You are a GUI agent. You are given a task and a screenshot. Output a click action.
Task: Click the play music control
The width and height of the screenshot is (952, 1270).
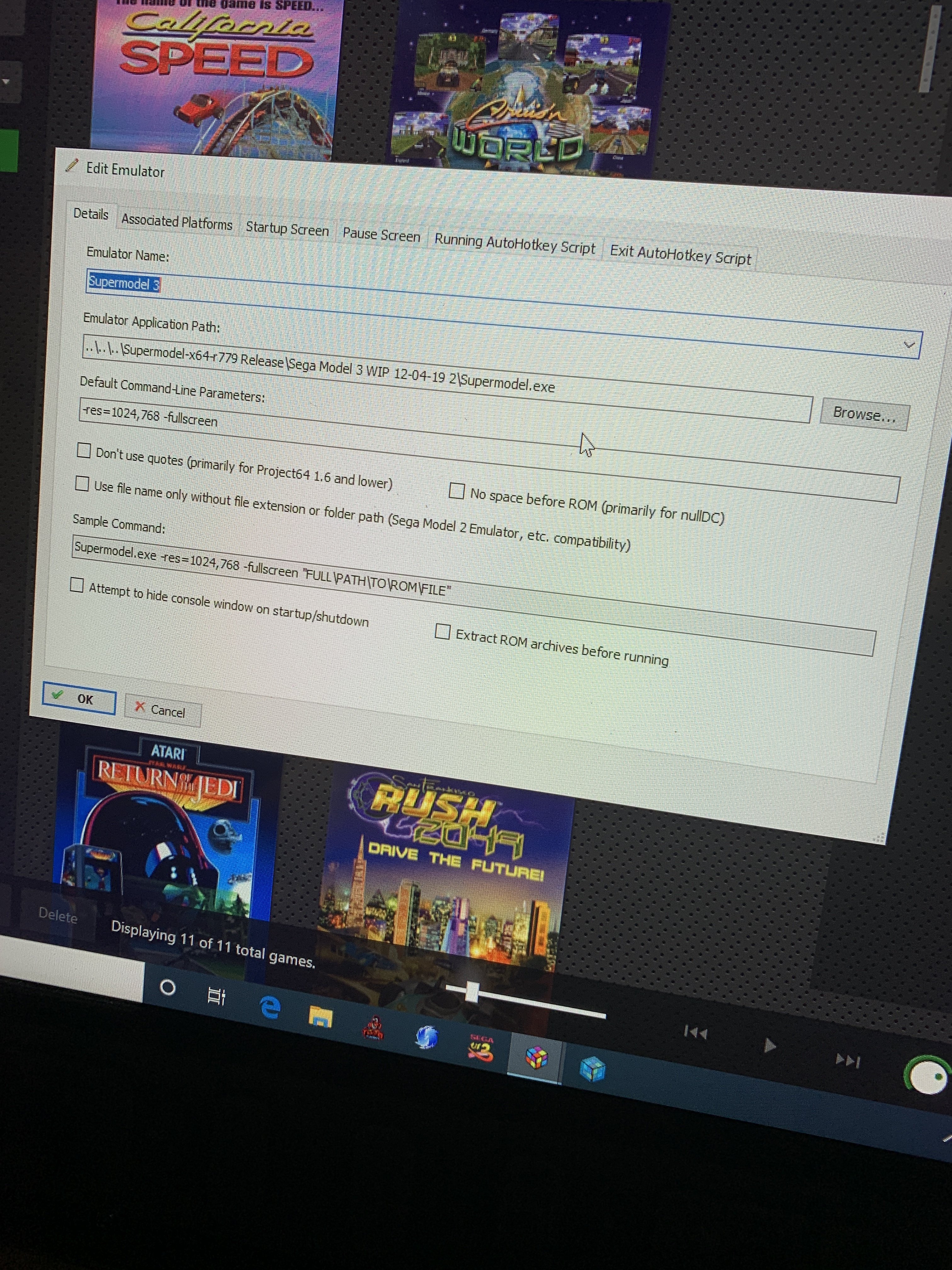(769, 1045)
